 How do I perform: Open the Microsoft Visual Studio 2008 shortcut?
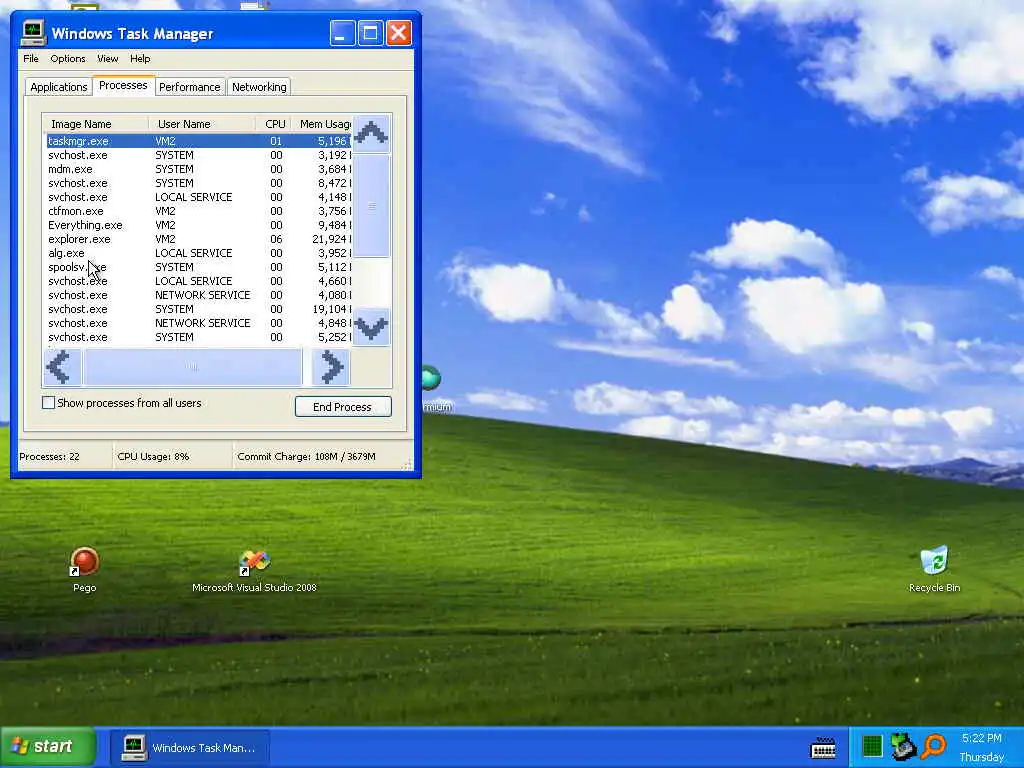pyautogui.click(x=254, y=571)
